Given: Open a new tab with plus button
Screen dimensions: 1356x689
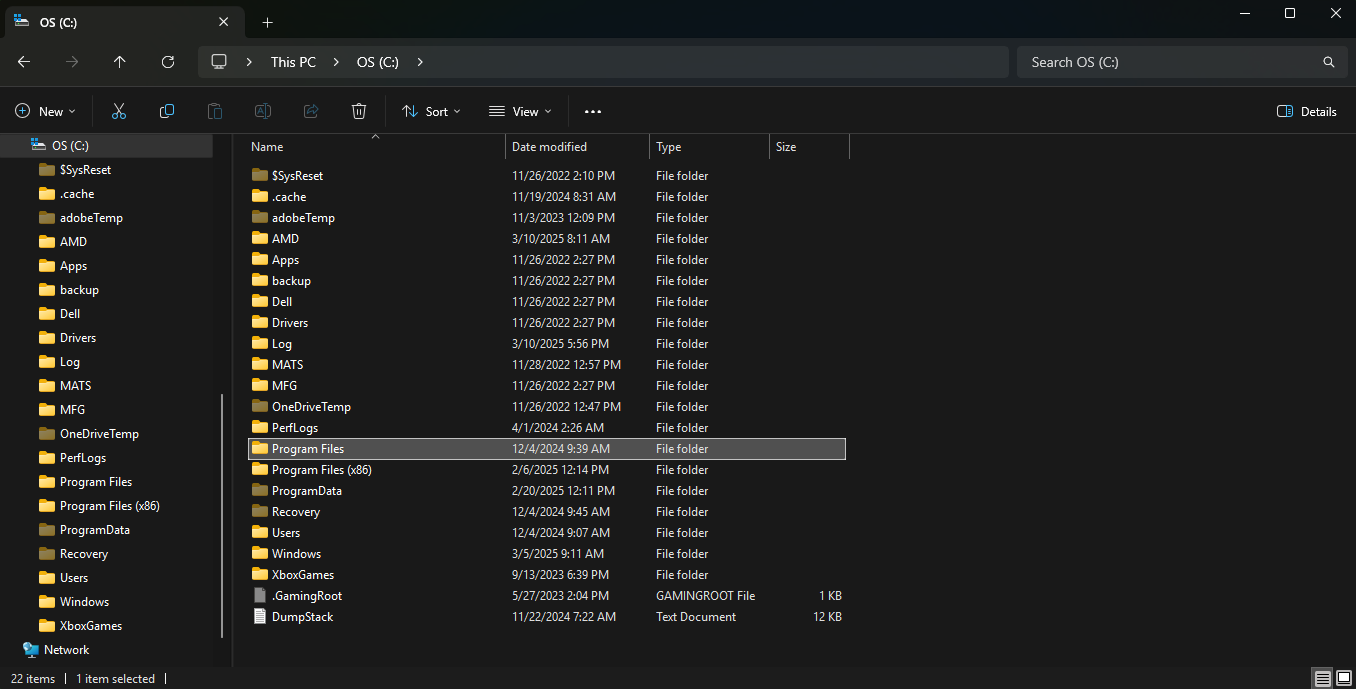Looking at the screenshot, I should (267, 22).
